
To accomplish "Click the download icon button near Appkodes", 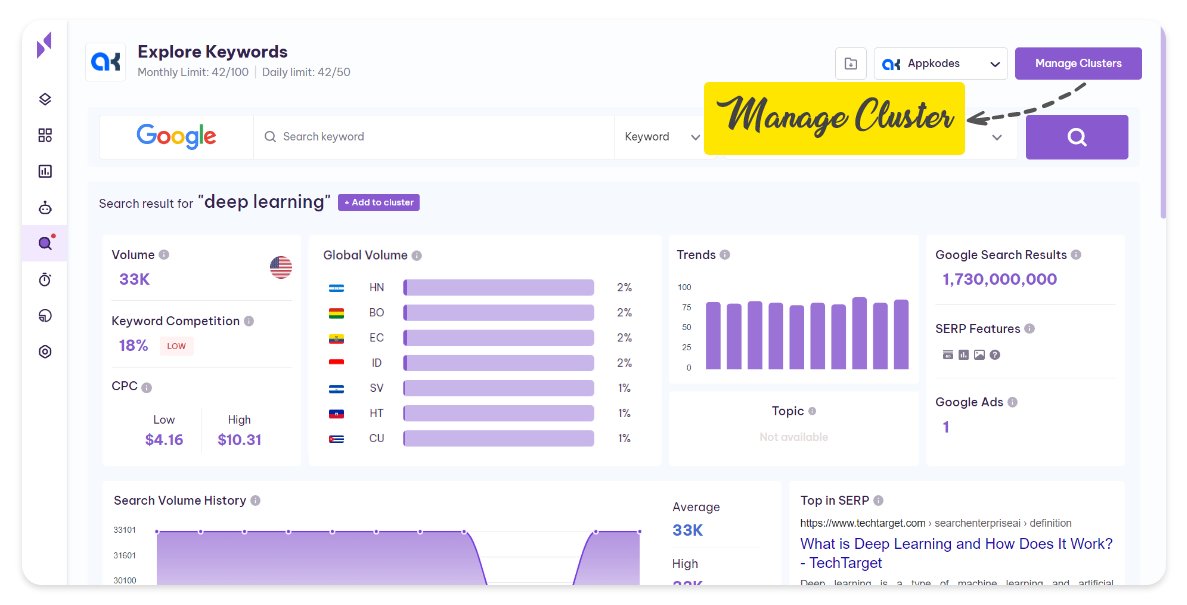I will point(851,64).
